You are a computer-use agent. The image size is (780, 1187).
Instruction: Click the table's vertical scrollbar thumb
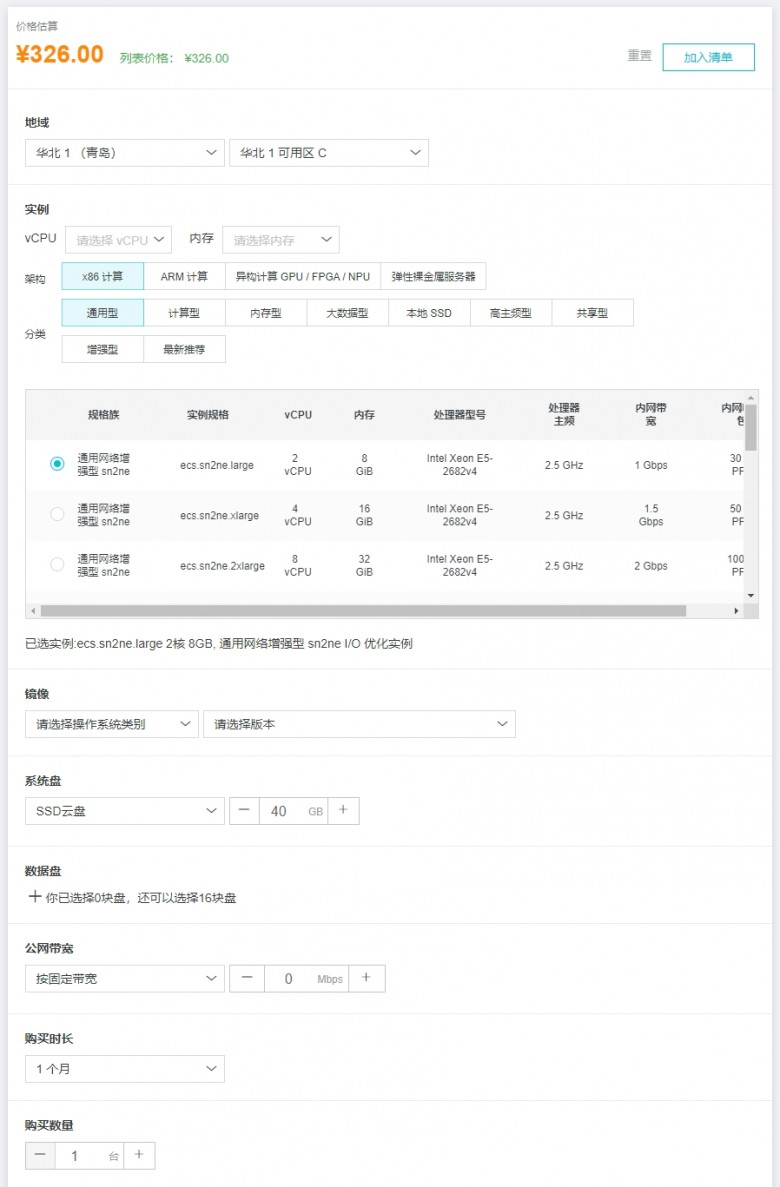pyautogui.click(x=750, y=427)
